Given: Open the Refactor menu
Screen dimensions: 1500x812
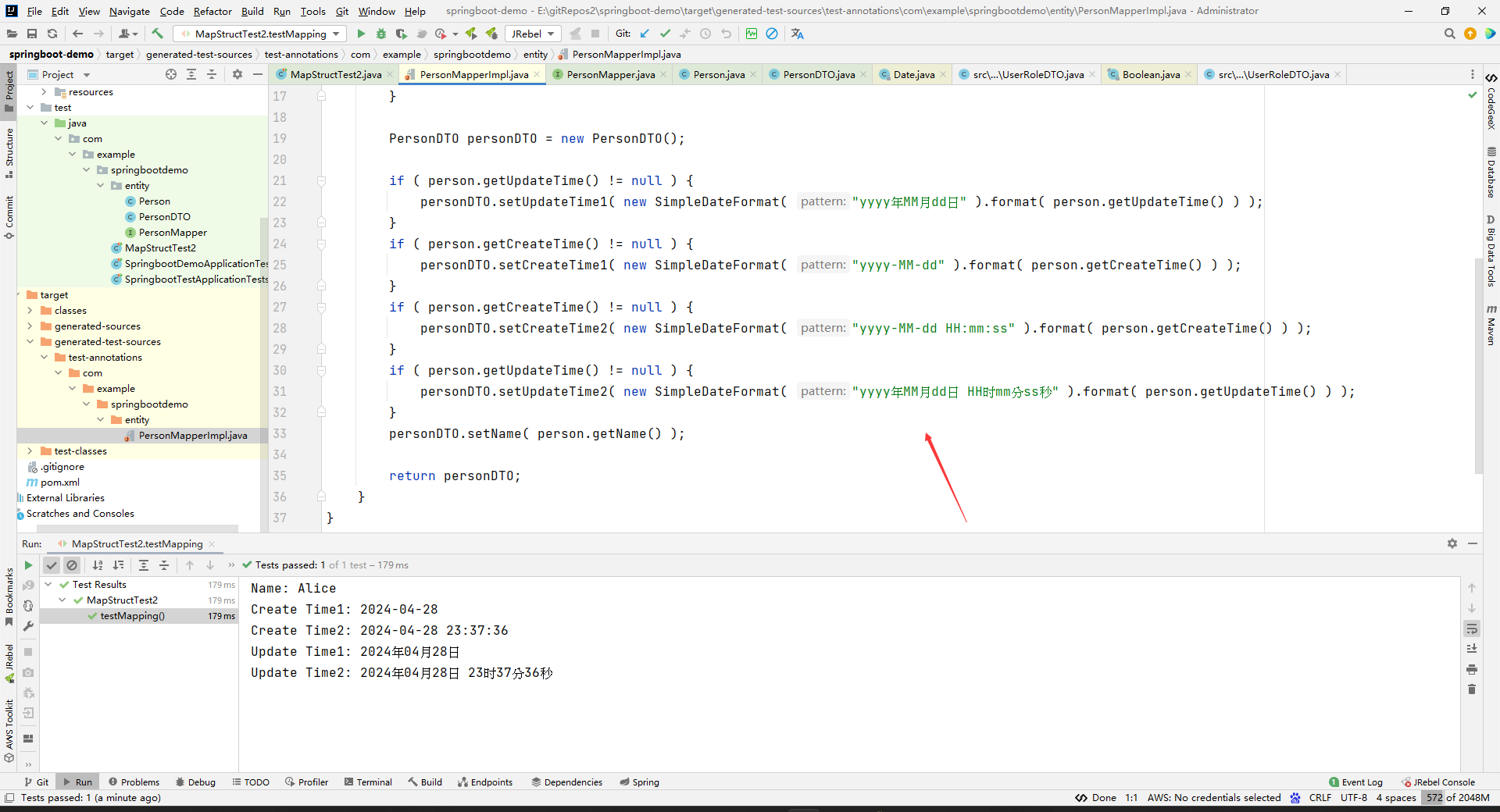Looking at the screenshot, I should coord(212,11).
